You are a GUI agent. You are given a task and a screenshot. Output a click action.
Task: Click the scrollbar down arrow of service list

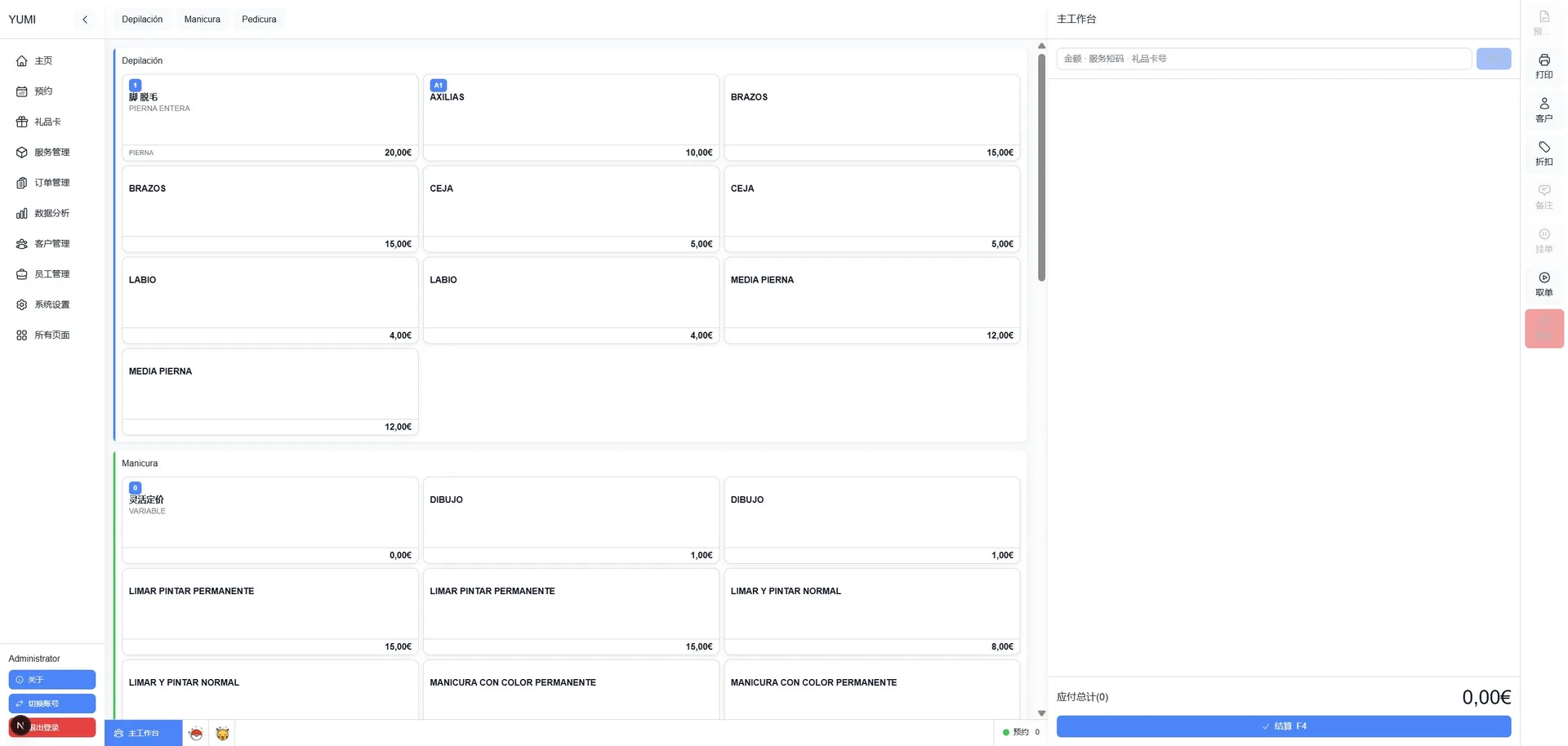(1041, 713)
